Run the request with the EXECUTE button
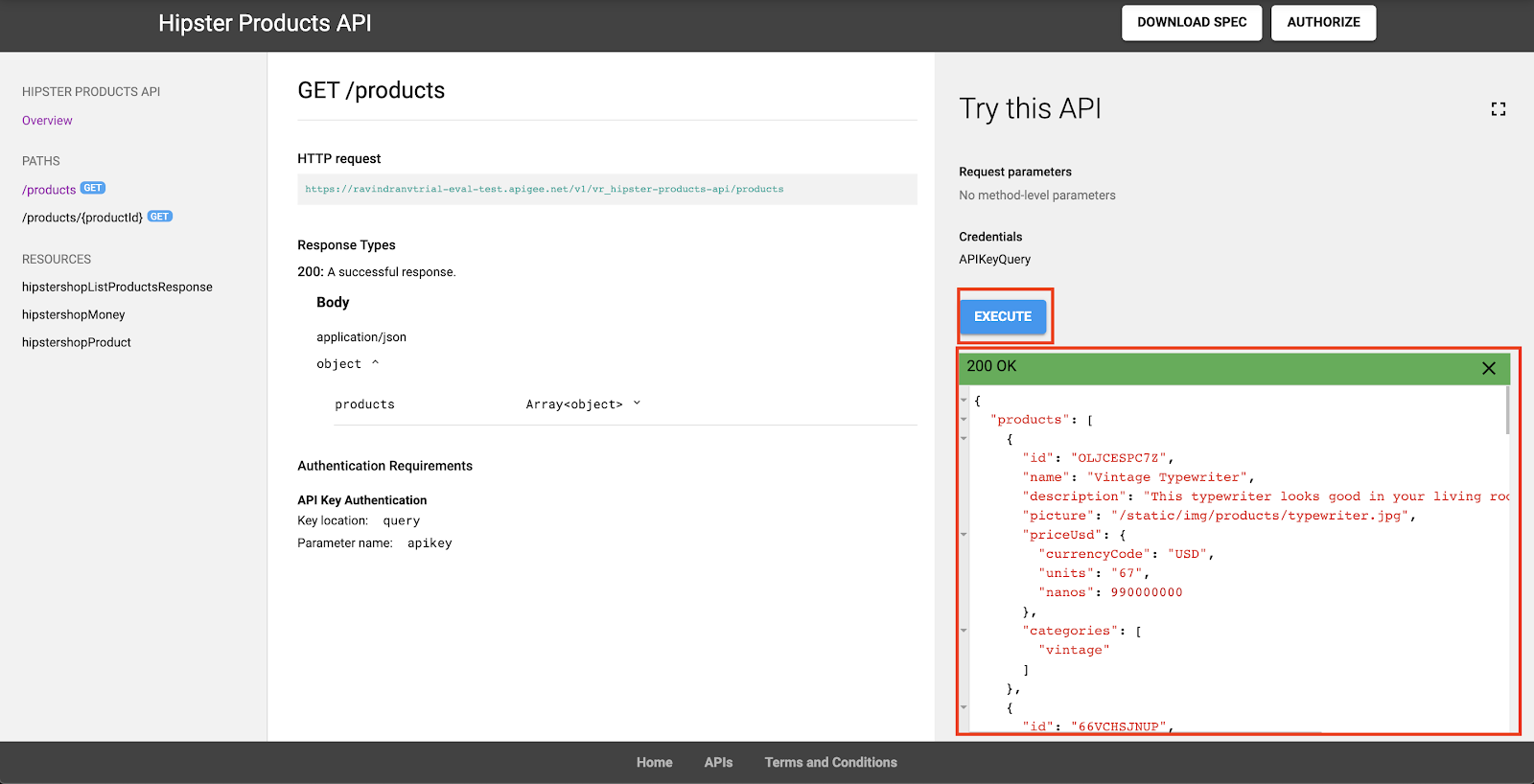Screen dimensions: 1534x784 click(x=1003, y=316)
